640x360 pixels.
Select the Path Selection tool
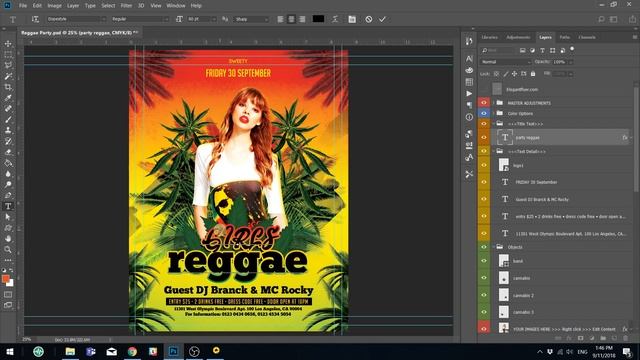point(8,217)
